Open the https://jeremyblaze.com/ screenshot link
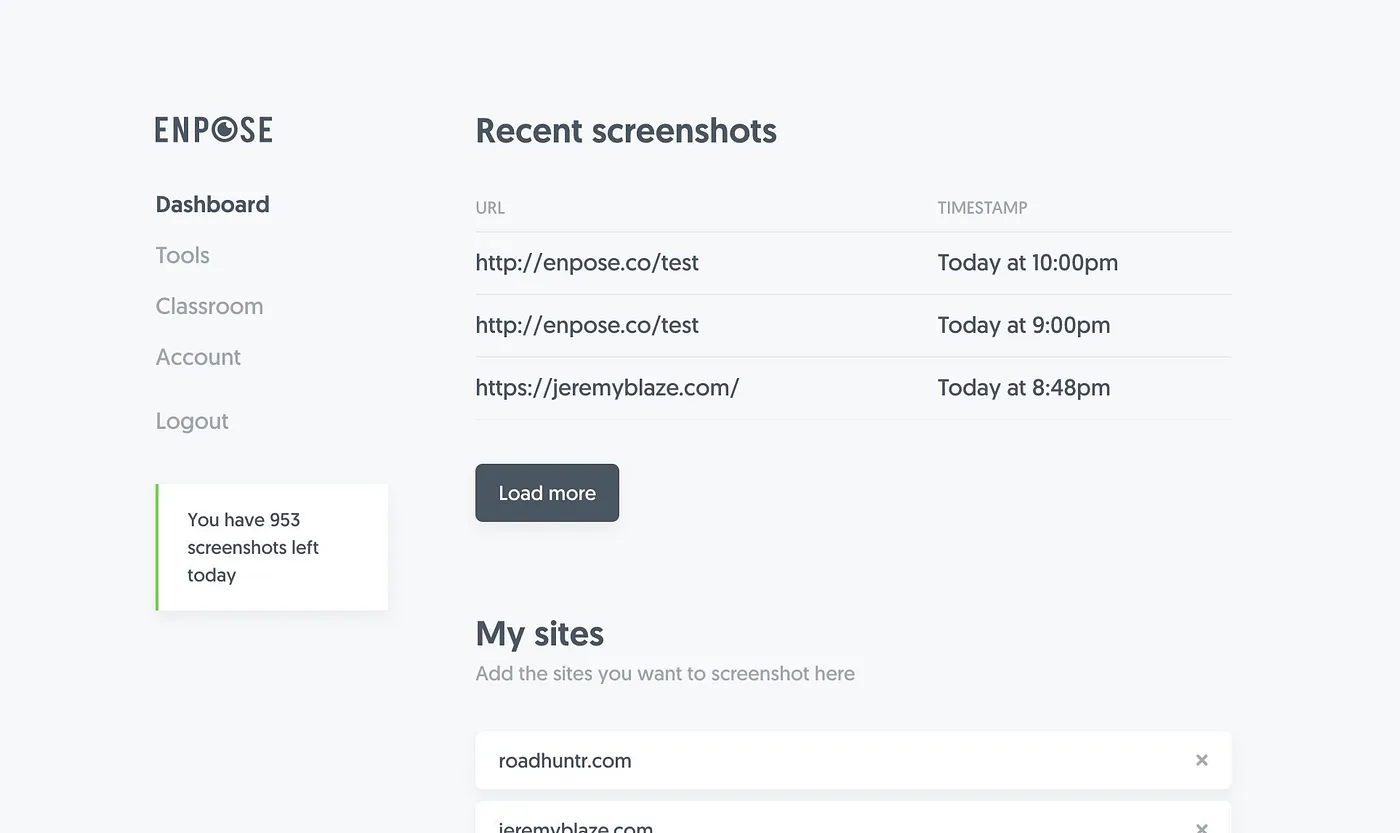1400x833 pixels. pyautogui.click(x=608, y=387)
